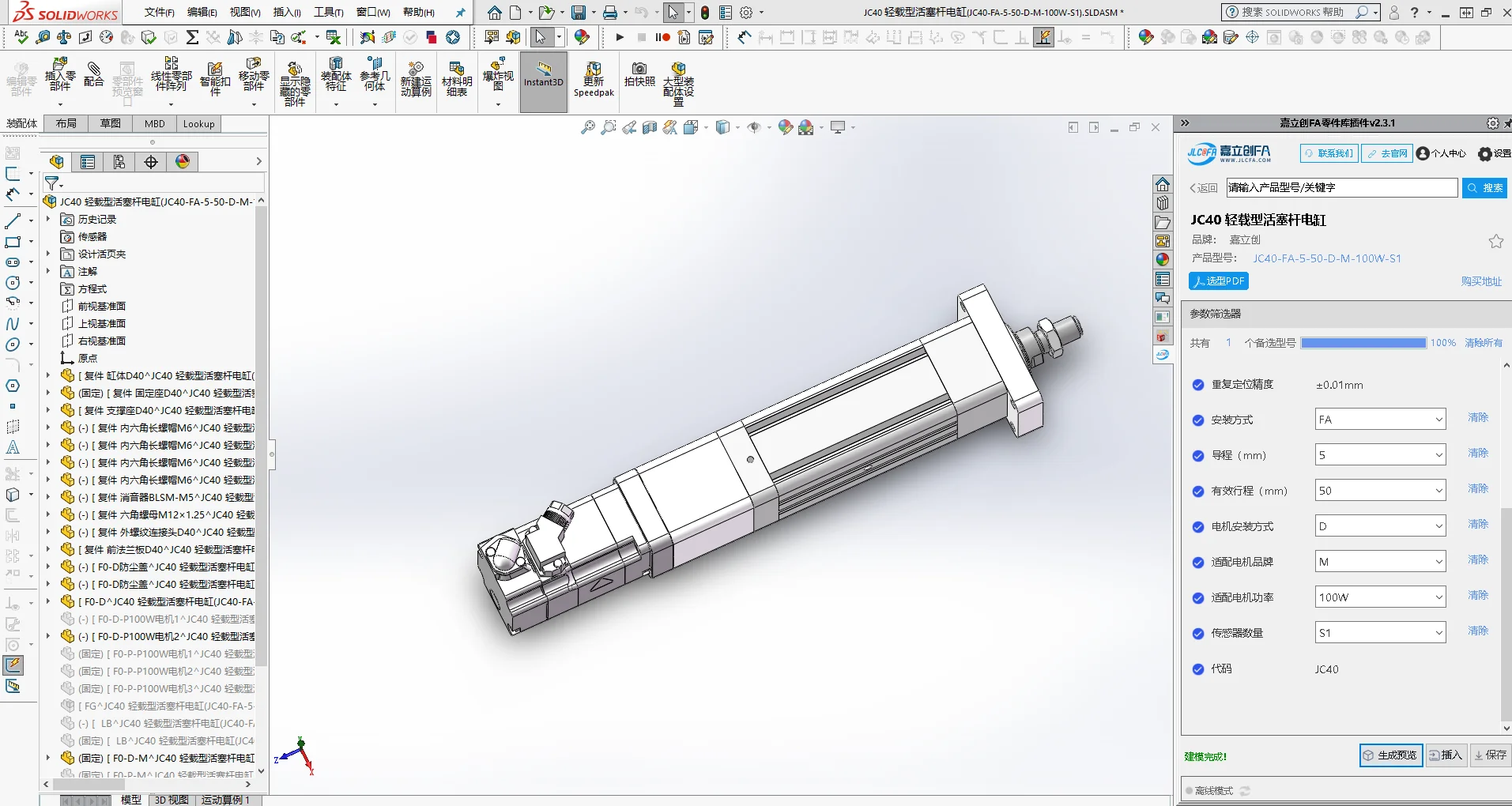
Task: Click the product model search field
Action: [1342, 188]
